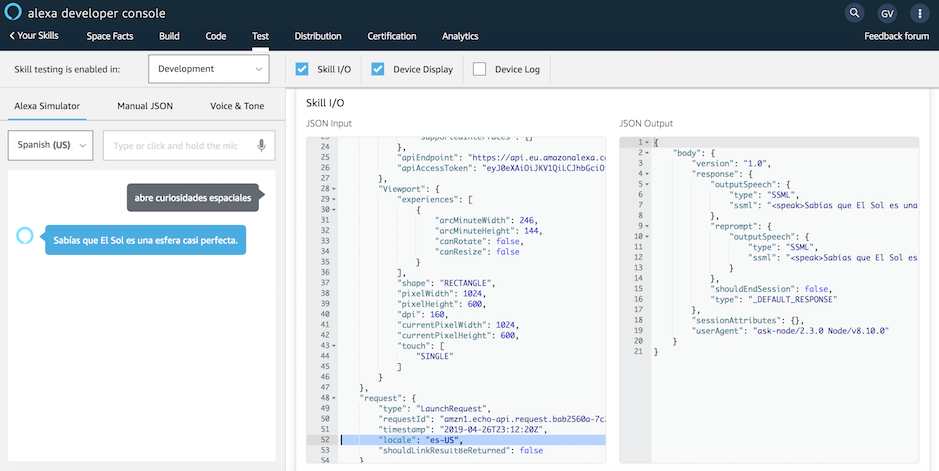The image size is (939, 471).
Task: Switch to the Voice & Tone tab
Action: tap(237, 106)
